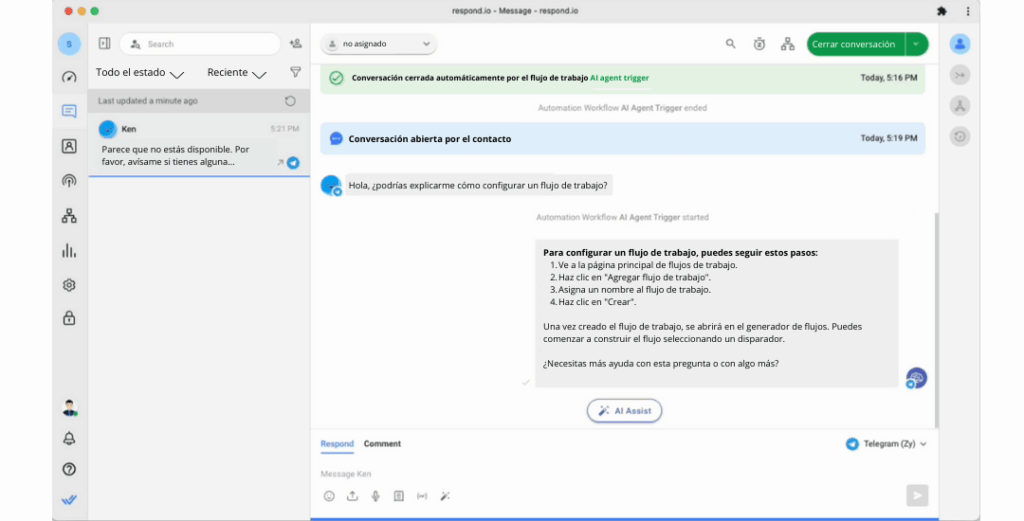This screenshot has width=1024, height=521.
Task: Open the browser three-dot menu
Action: 968,11
